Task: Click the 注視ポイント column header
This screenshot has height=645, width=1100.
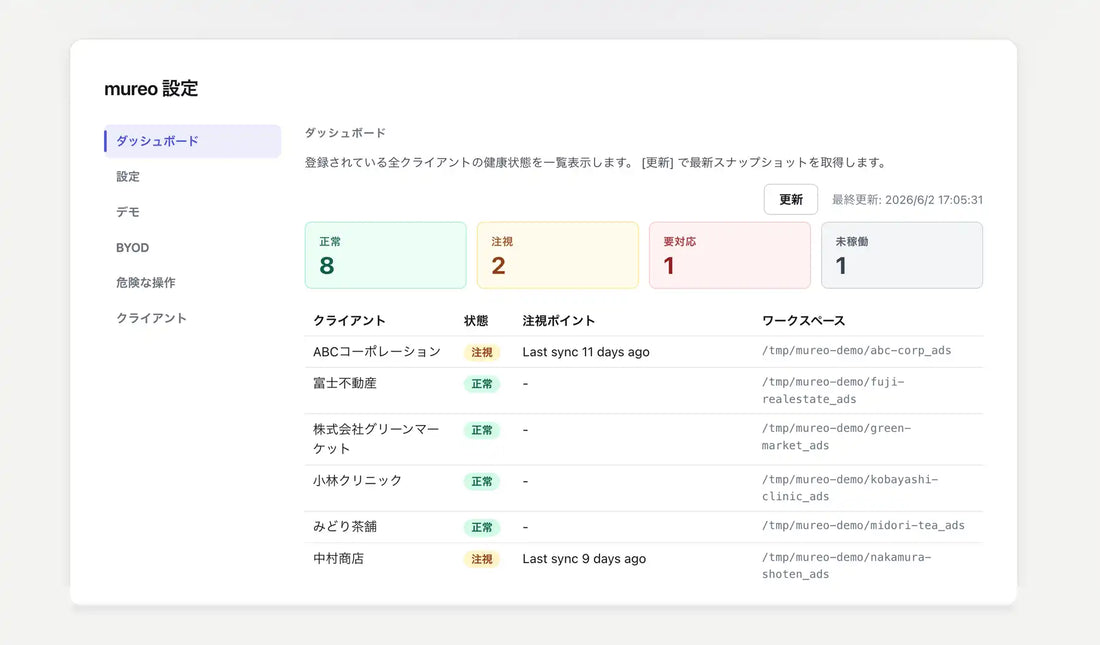Action: click(558, 321)
